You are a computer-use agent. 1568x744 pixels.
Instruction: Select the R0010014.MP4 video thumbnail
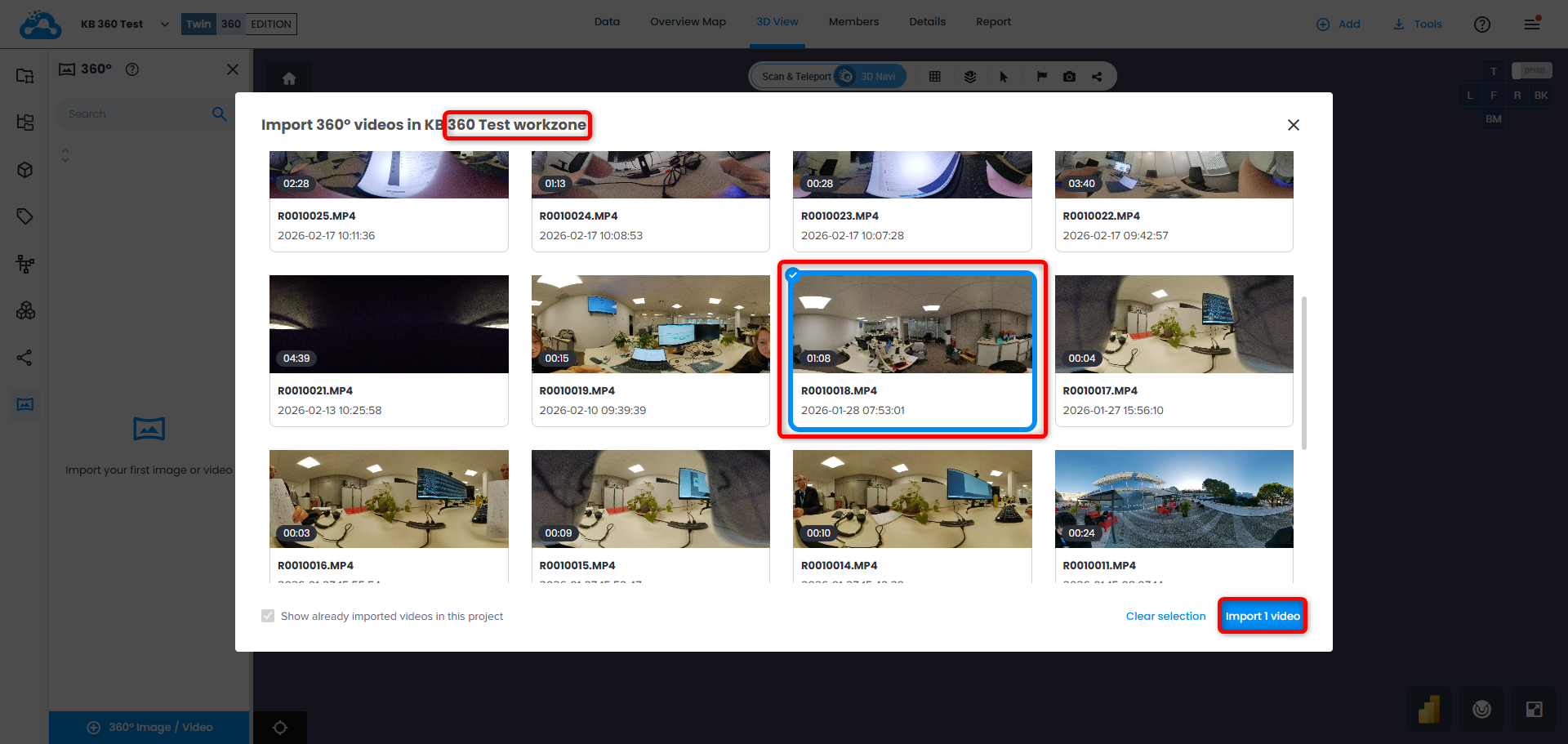[x=912, y=499]
